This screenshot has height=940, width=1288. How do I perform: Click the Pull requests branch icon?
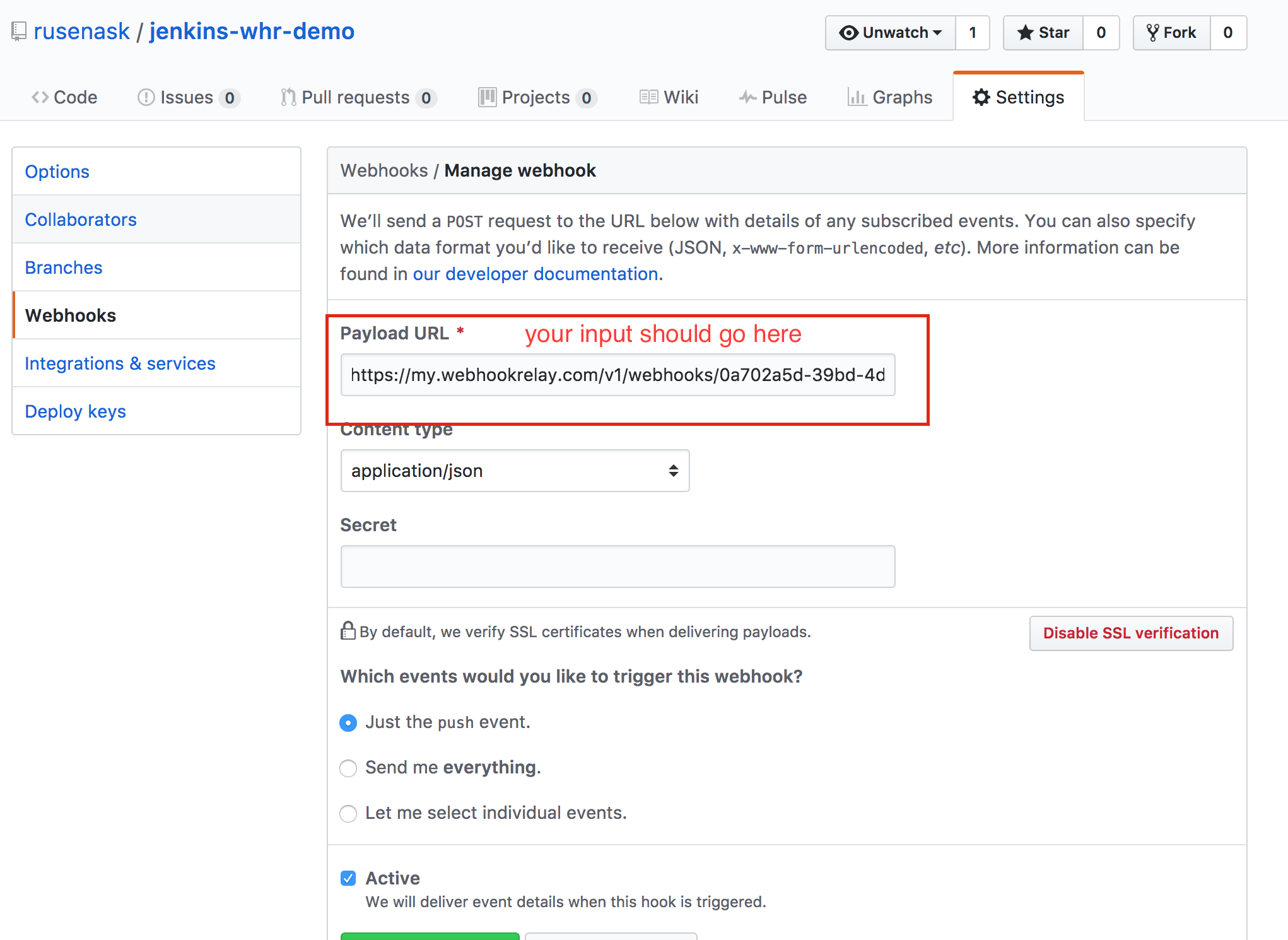[288, 97]
